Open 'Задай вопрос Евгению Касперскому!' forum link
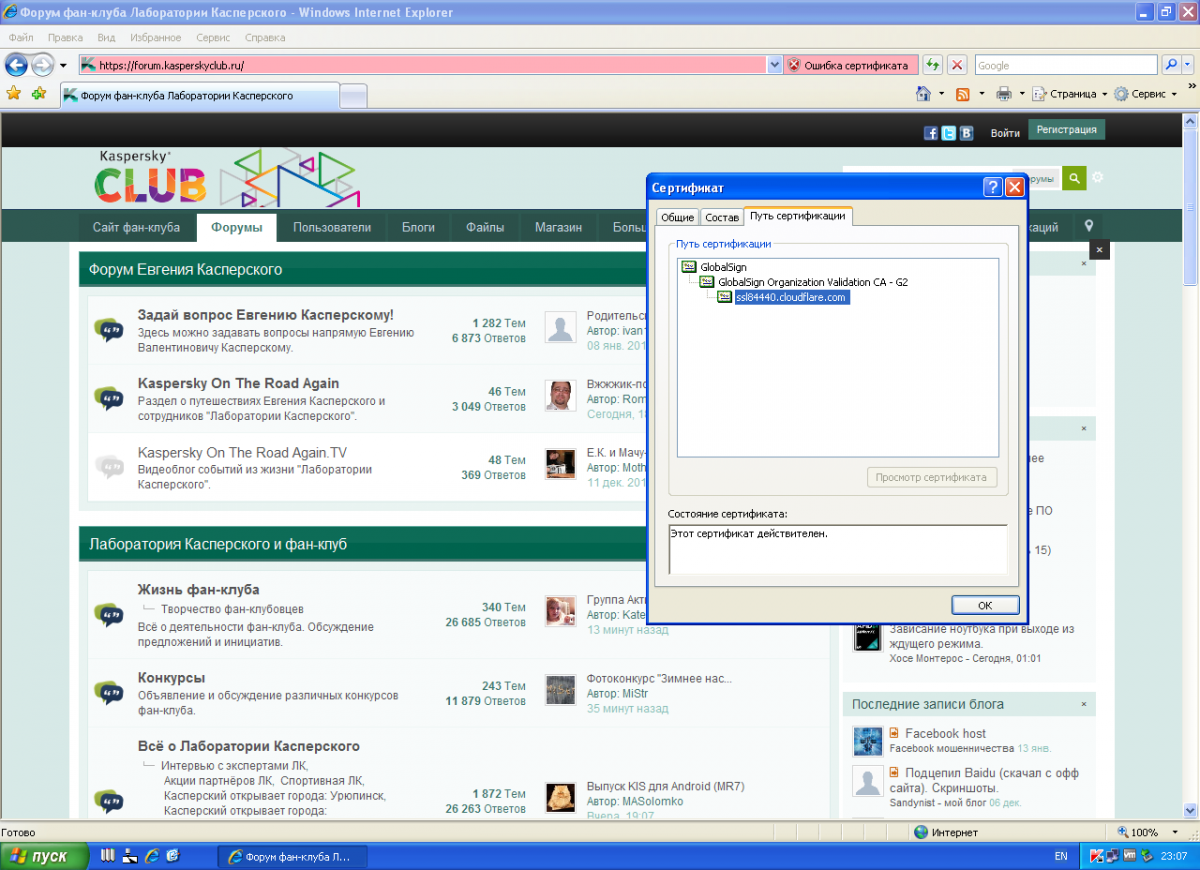Viewport: 1200px width, 870px height. [x=265, y=315]
